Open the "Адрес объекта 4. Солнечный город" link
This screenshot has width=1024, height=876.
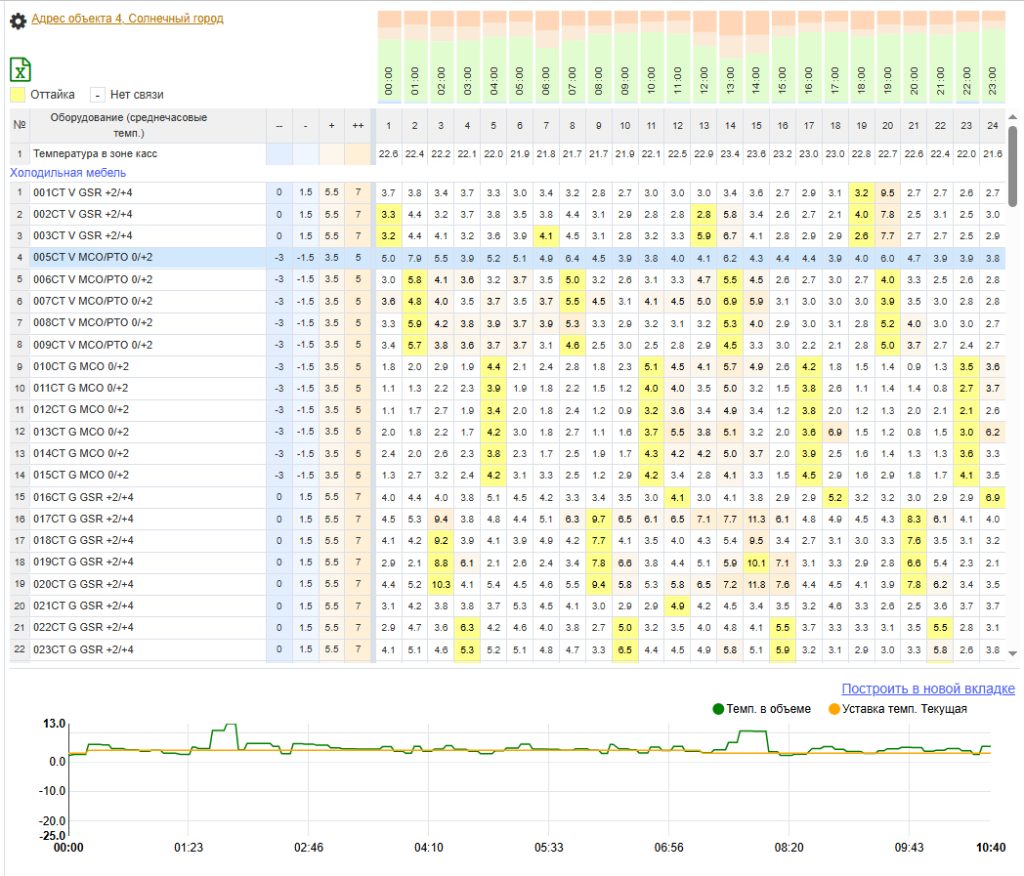pos(127,18)
